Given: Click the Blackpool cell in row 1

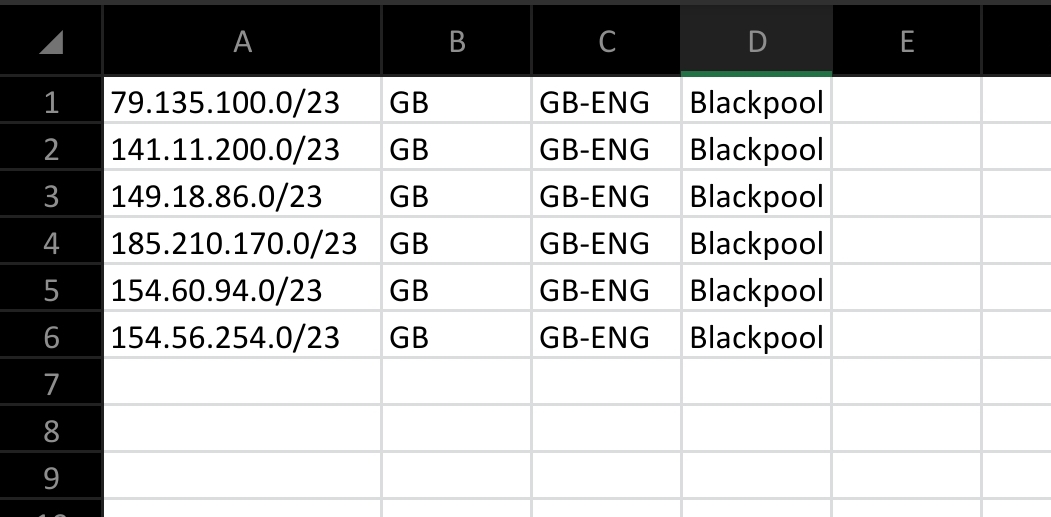Looking at the screenshot, I should click(x=757, y=100).
